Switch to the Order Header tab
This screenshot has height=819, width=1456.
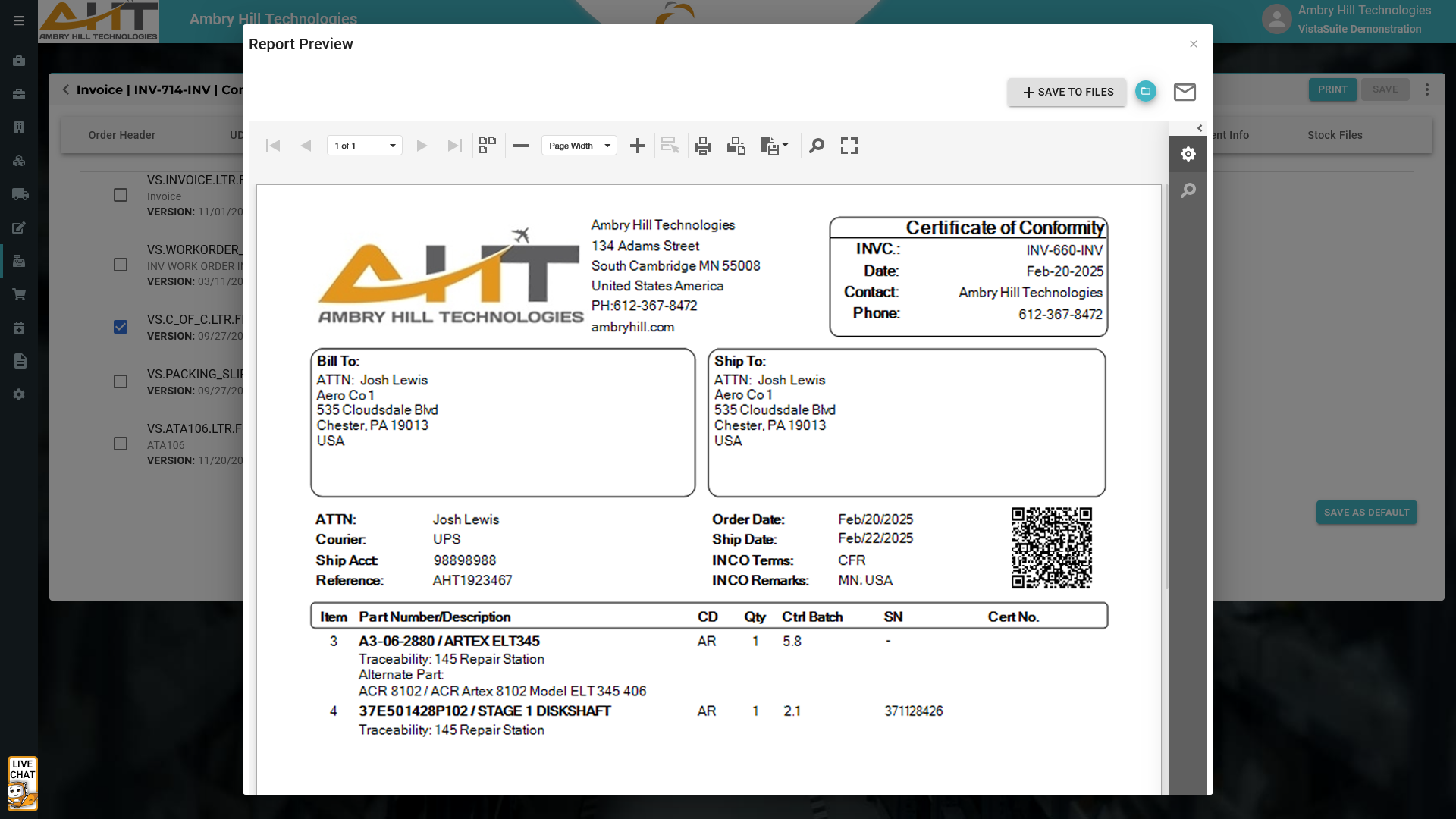pos(121,135)
